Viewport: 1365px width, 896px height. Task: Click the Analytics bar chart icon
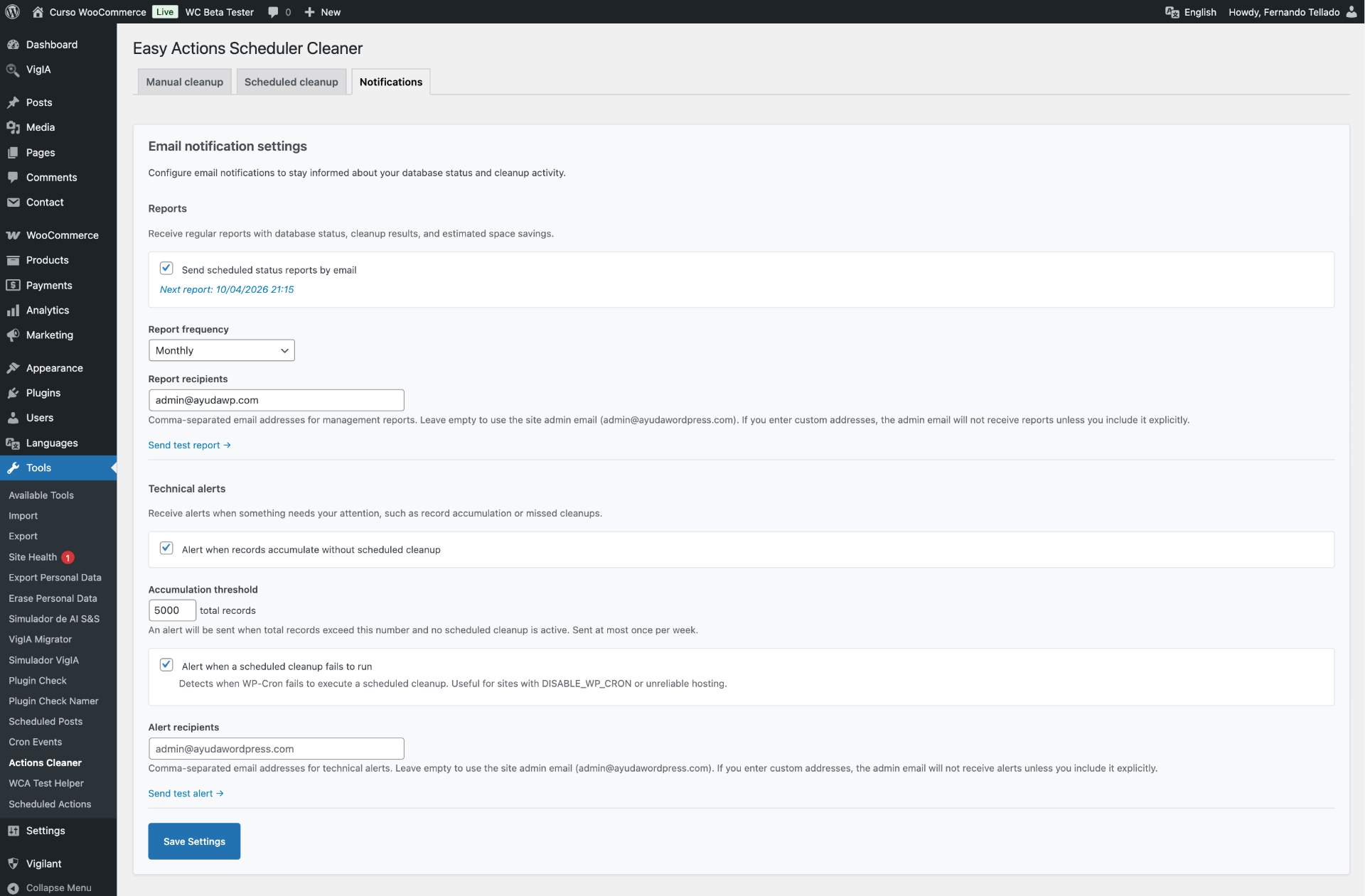[x=13, y=311]
